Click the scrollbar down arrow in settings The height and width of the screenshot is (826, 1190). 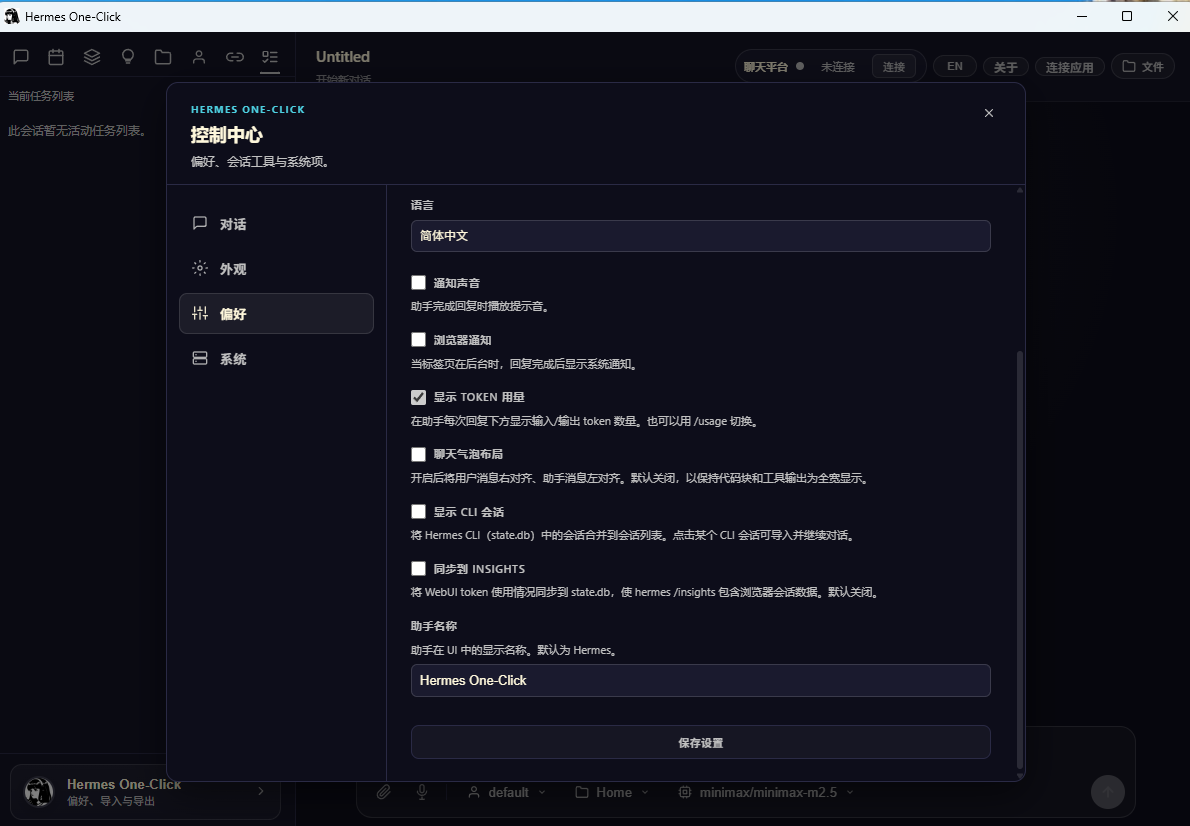(1020, 776)
